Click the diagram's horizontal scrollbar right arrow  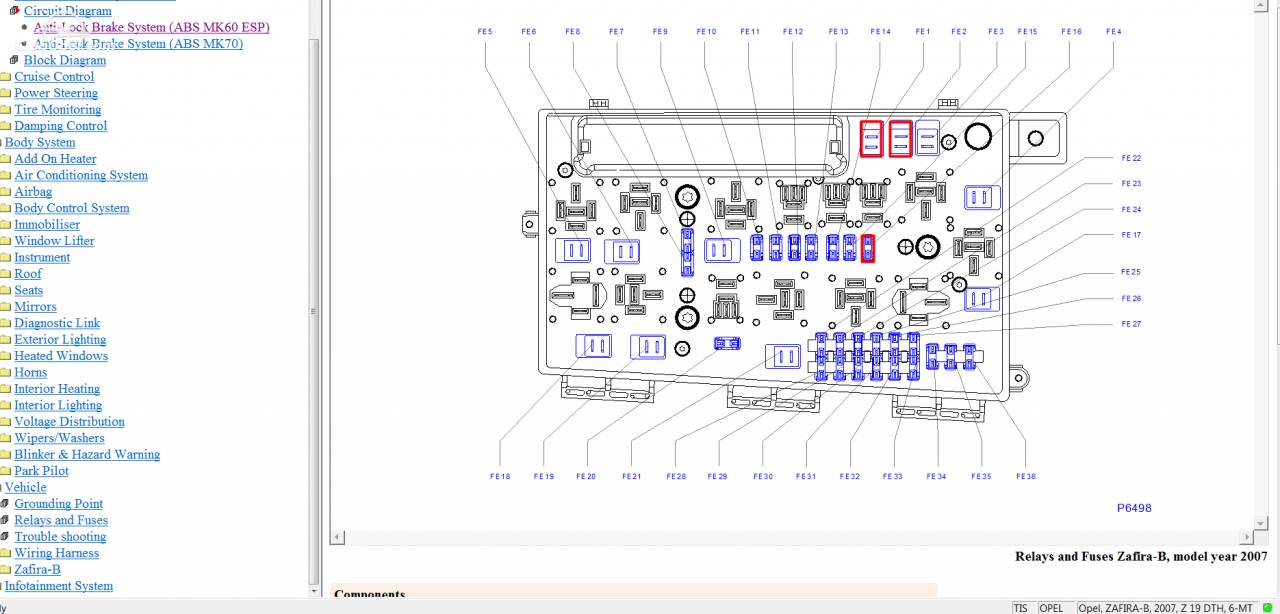(1246, 538)
